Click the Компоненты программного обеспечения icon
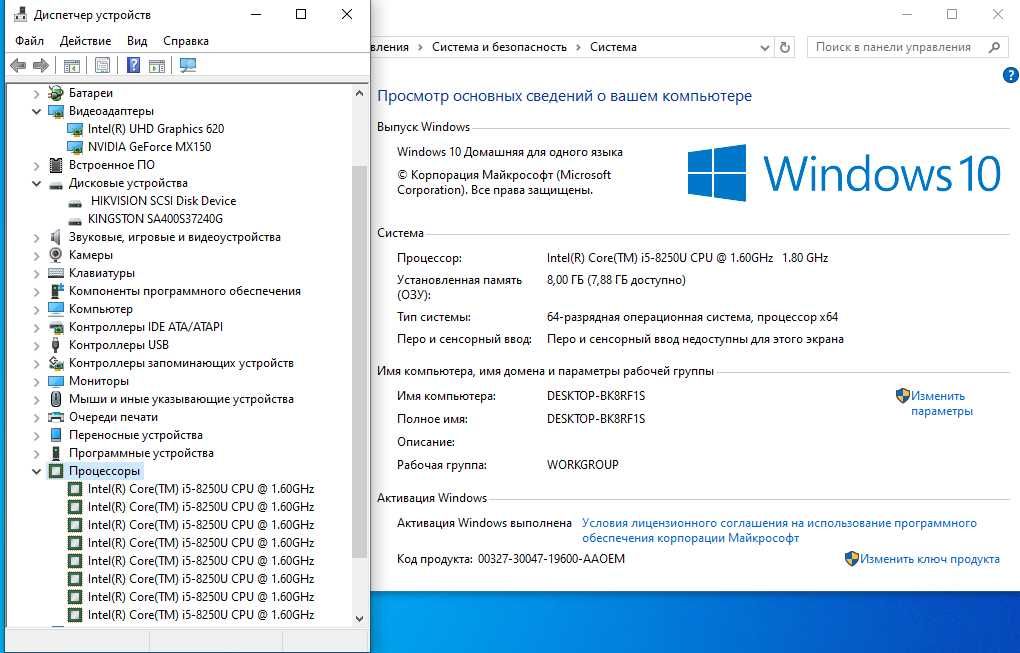 click(56, 291)
